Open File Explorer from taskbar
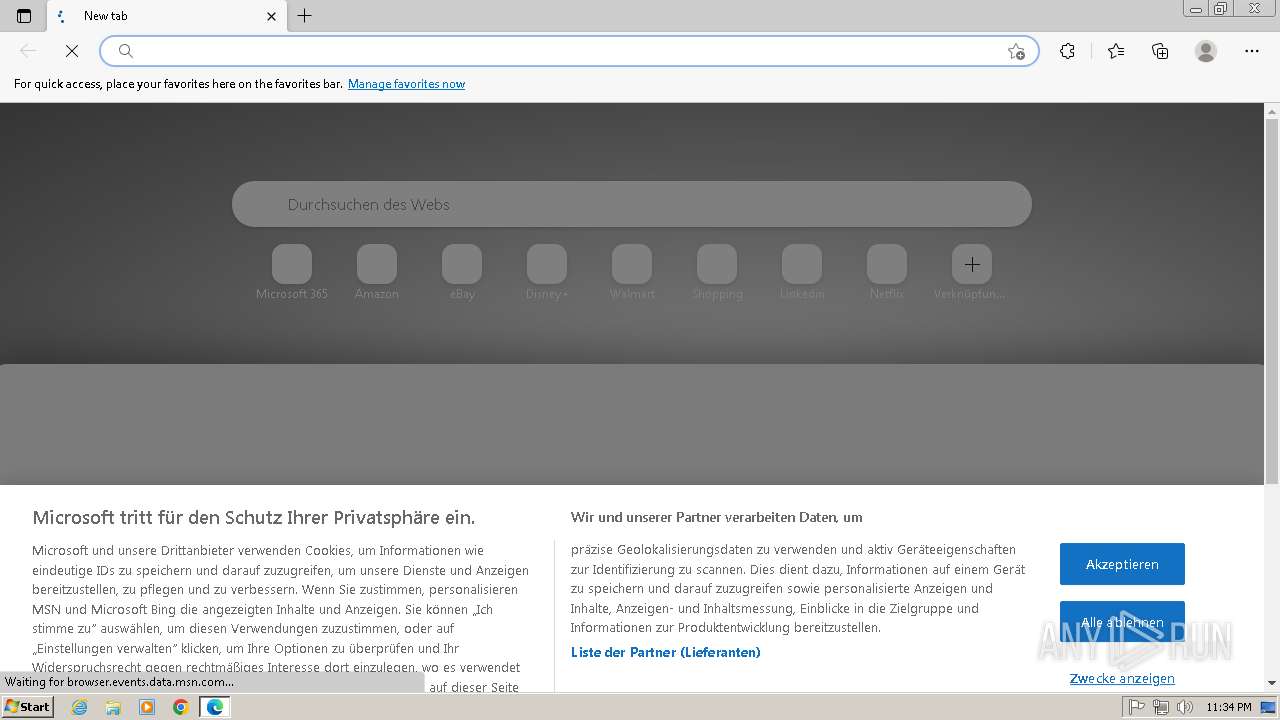 (x=113, y=707)
